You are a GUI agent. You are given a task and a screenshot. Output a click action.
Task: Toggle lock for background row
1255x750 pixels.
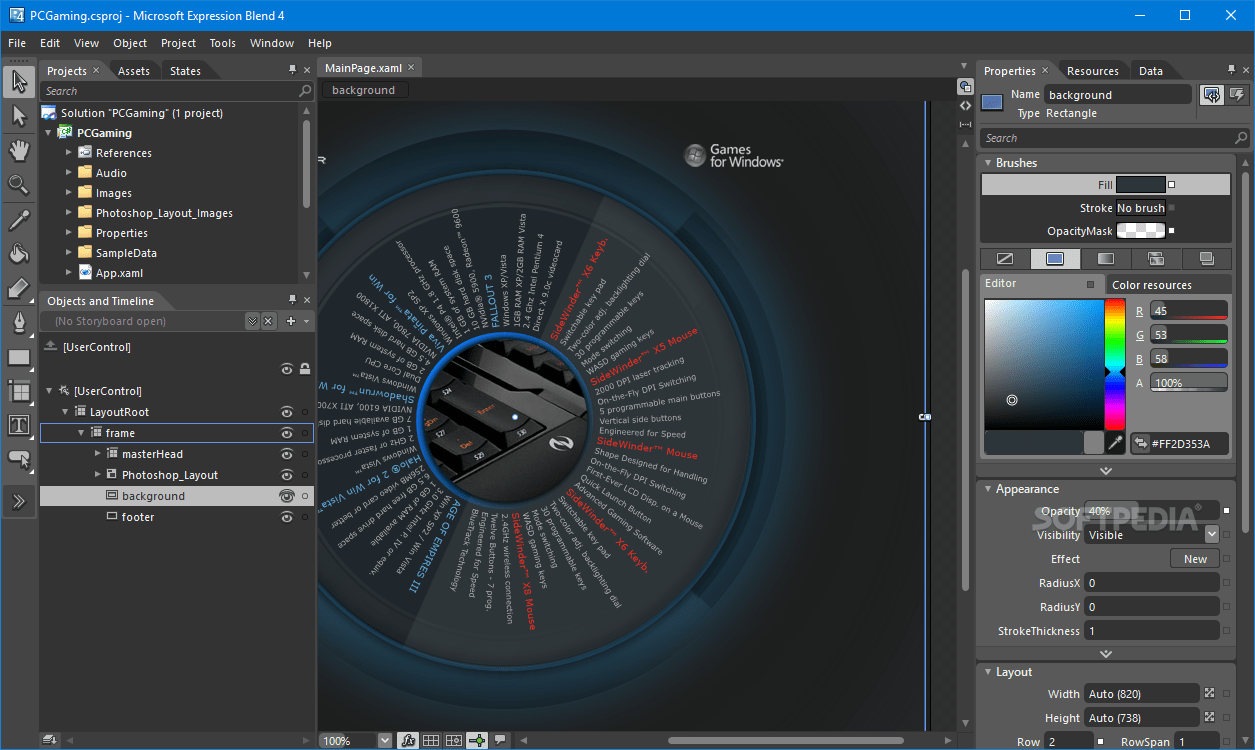[x=305, y=496]
